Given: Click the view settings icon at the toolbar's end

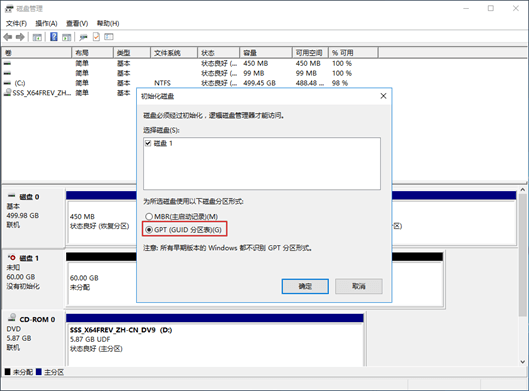Looking at the screenshot, I should pyautogui.click(x=109, y=37).
